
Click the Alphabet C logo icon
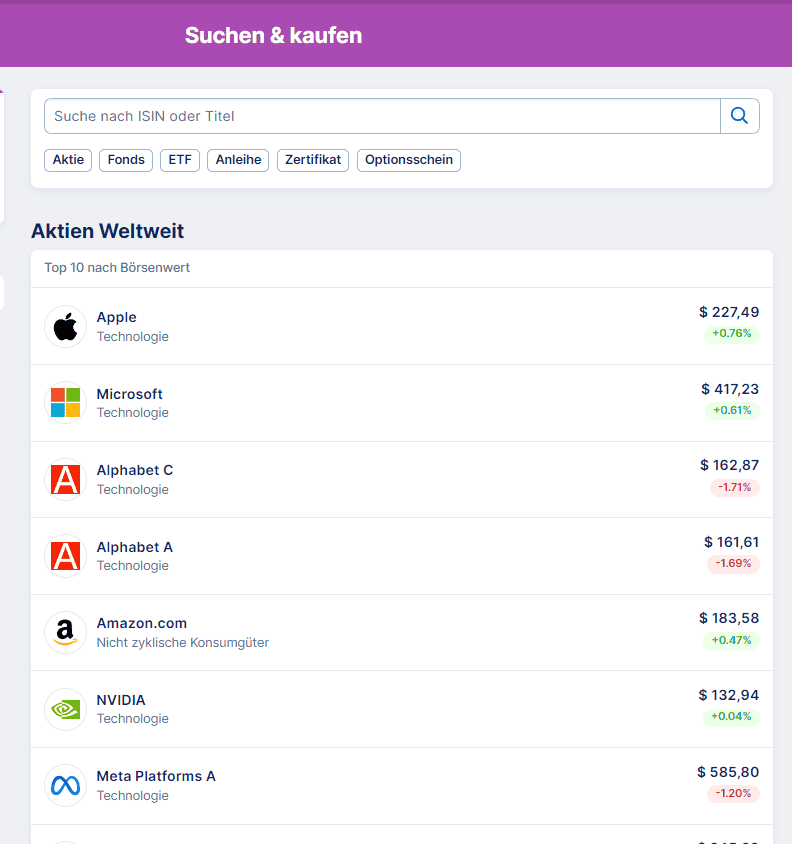pyautogui.click(x=66, y=480)
